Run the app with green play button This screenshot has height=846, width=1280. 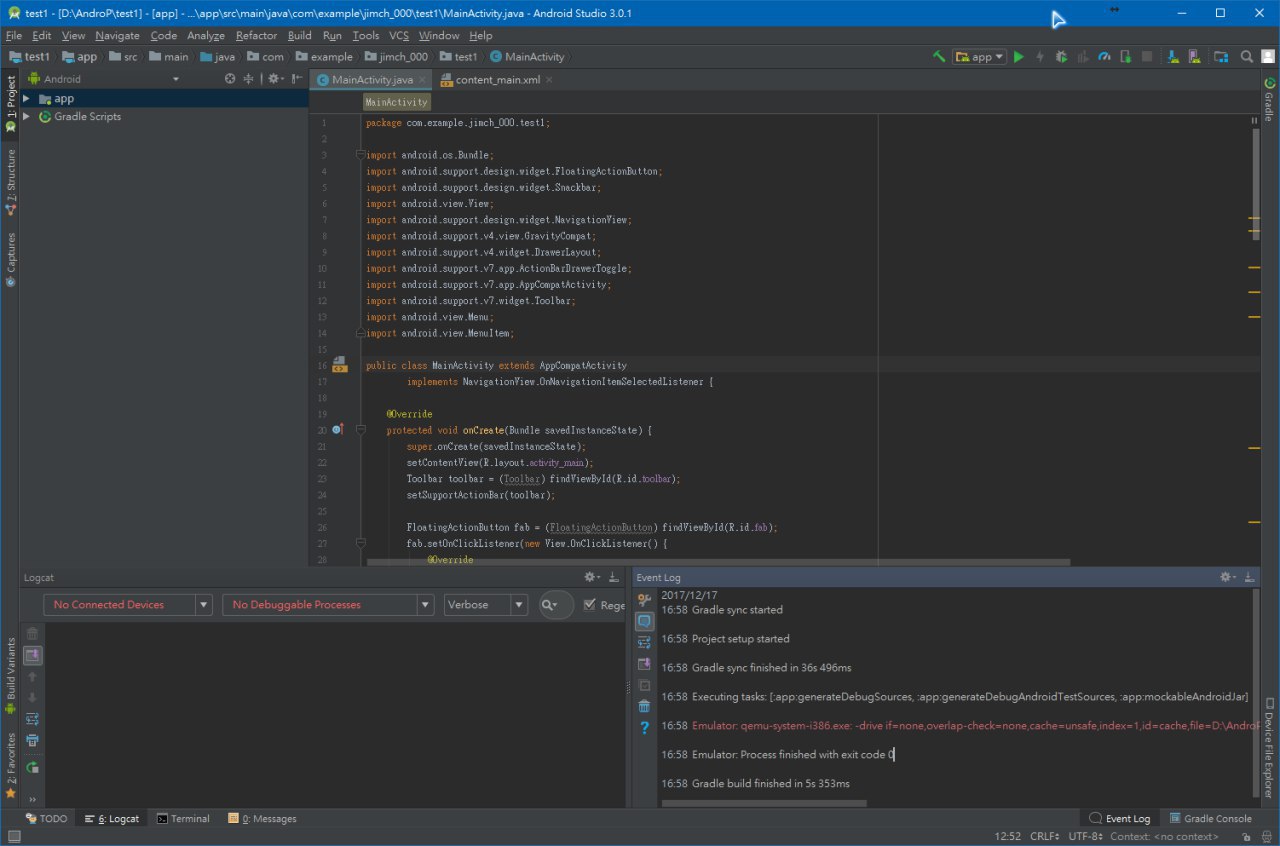click(1019, 57)
